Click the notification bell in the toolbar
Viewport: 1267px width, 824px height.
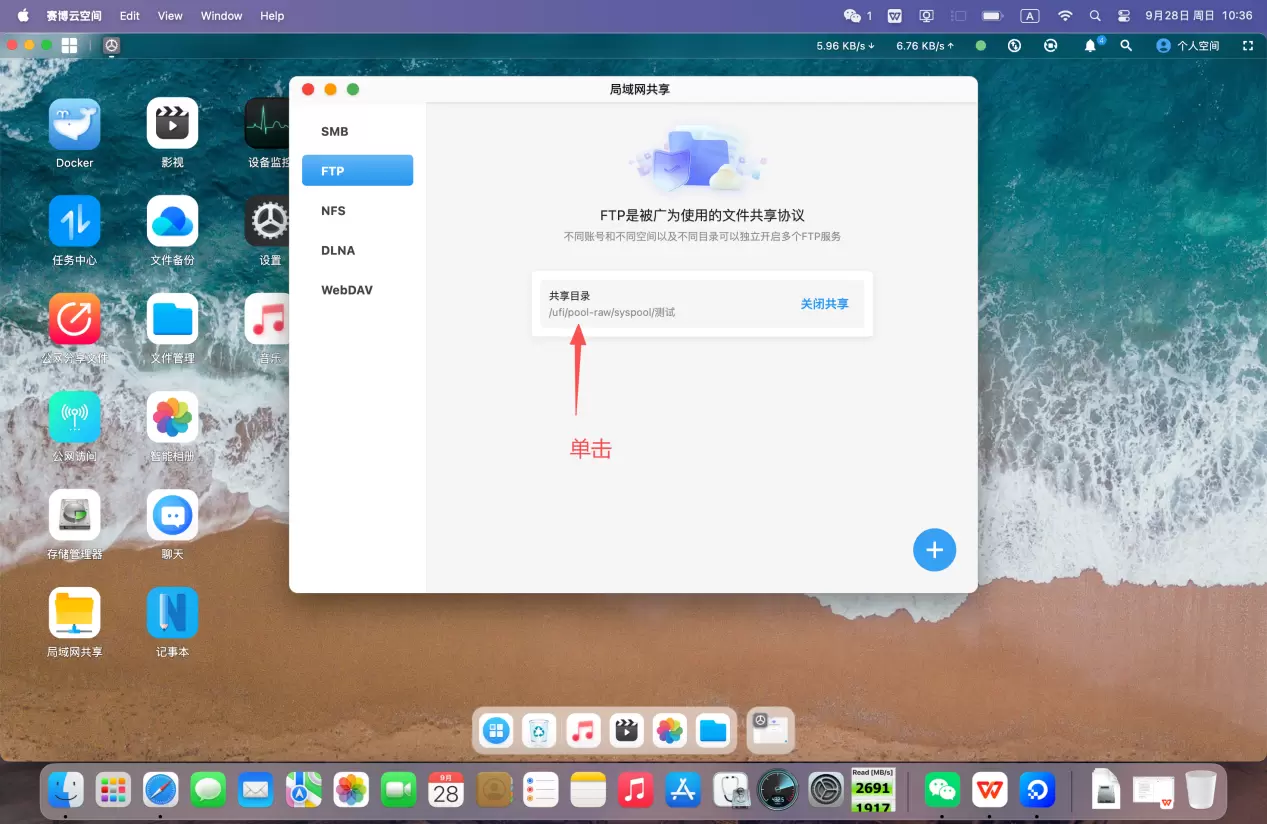(x=1091, y=46)
